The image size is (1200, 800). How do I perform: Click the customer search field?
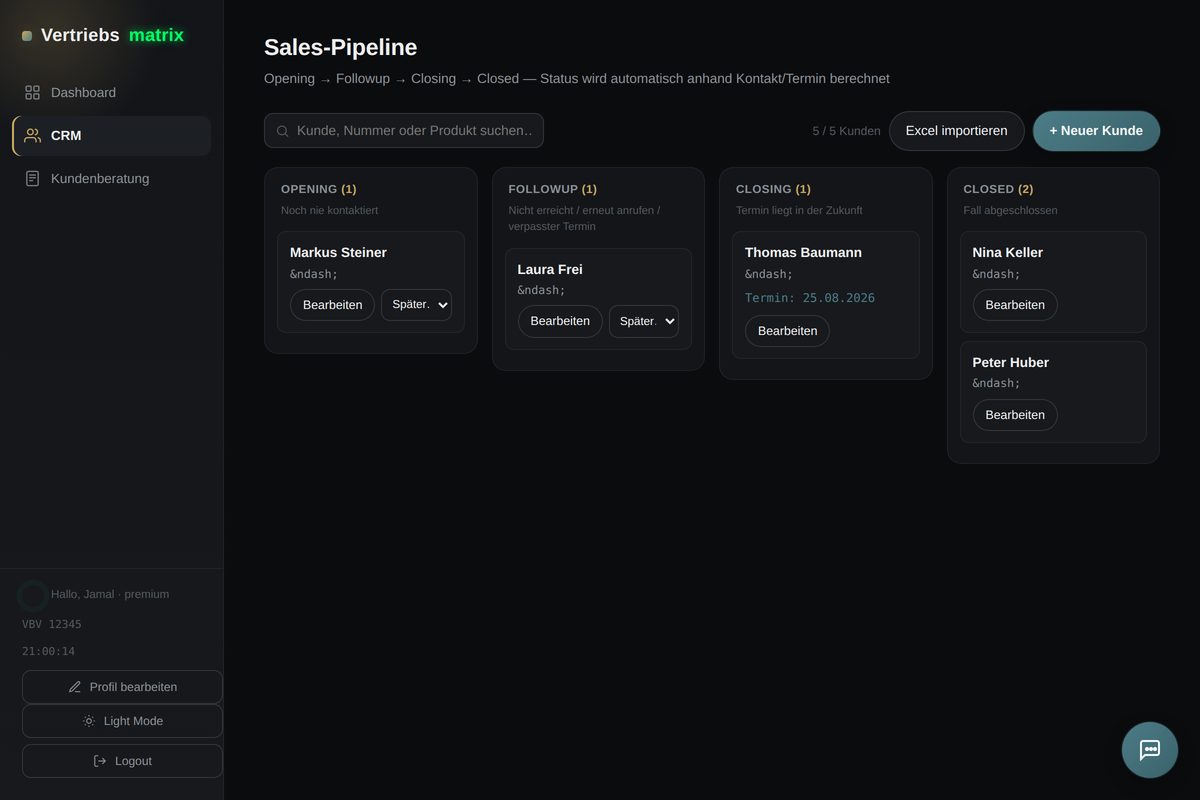pyautogui.click(x=404, y=131)
